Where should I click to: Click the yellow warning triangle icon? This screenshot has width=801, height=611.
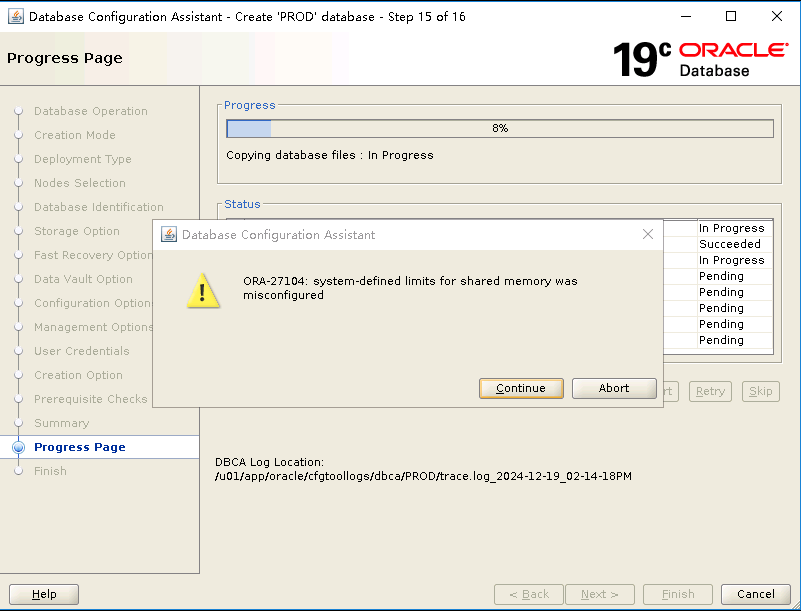(x=204, y=292)
